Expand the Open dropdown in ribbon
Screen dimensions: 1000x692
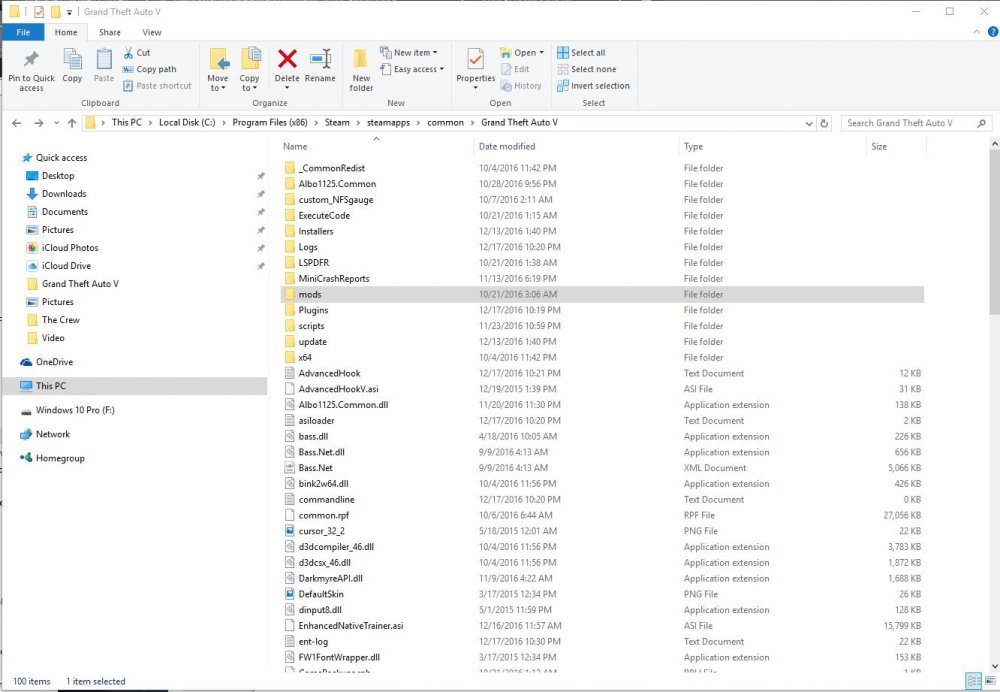(x=542, y=52)
